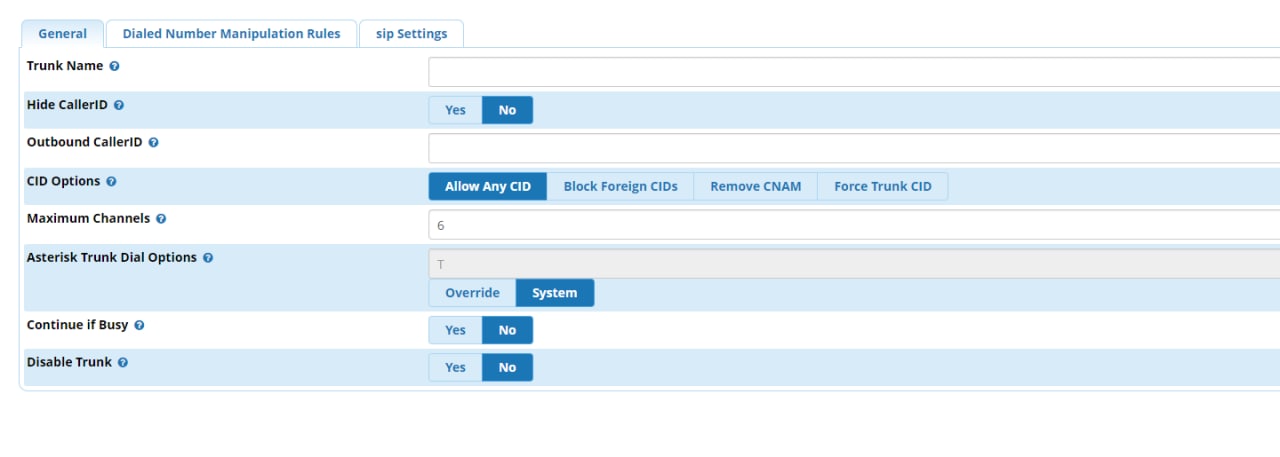The width and height of the screenshot is (1280, 457).
Task: Click help icon next to Trunk Name
Action: pyautogui.click(x=115, y=67)
